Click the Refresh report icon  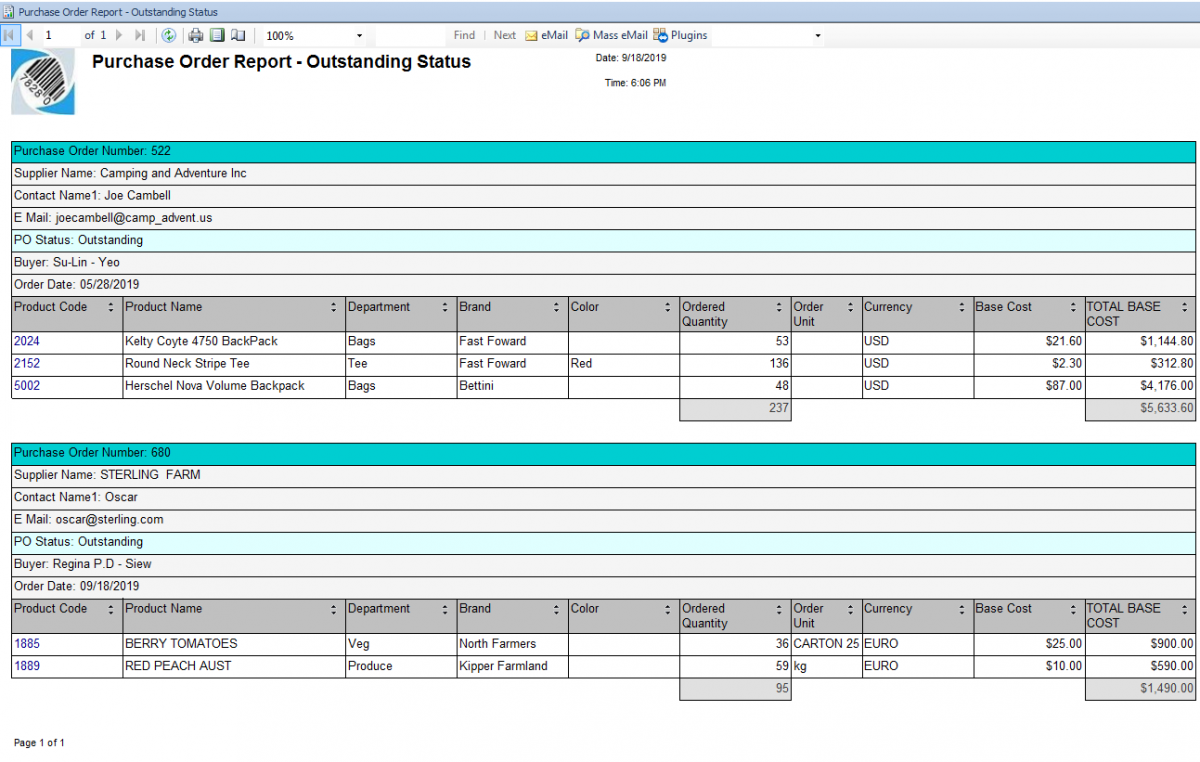pyautogui.click(x=168, y=35)
